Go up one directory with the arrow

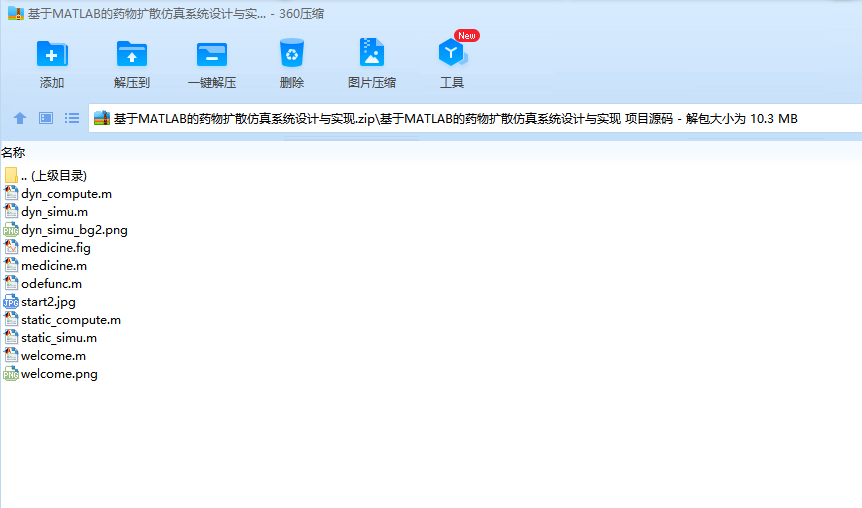[x=20, y=118]
